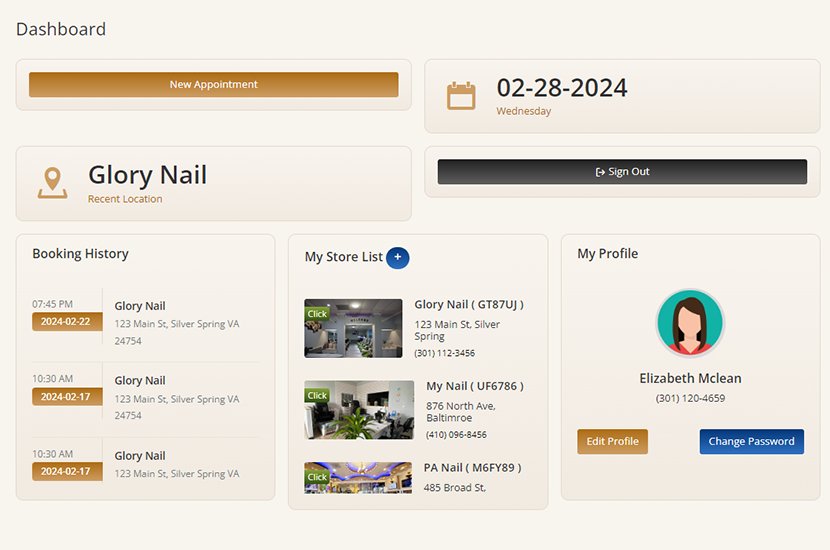This screenshot has height=550, width=830.
Task: Select PA Nail ( M6FY89 ) store name
Action: (x=472, y=467)
